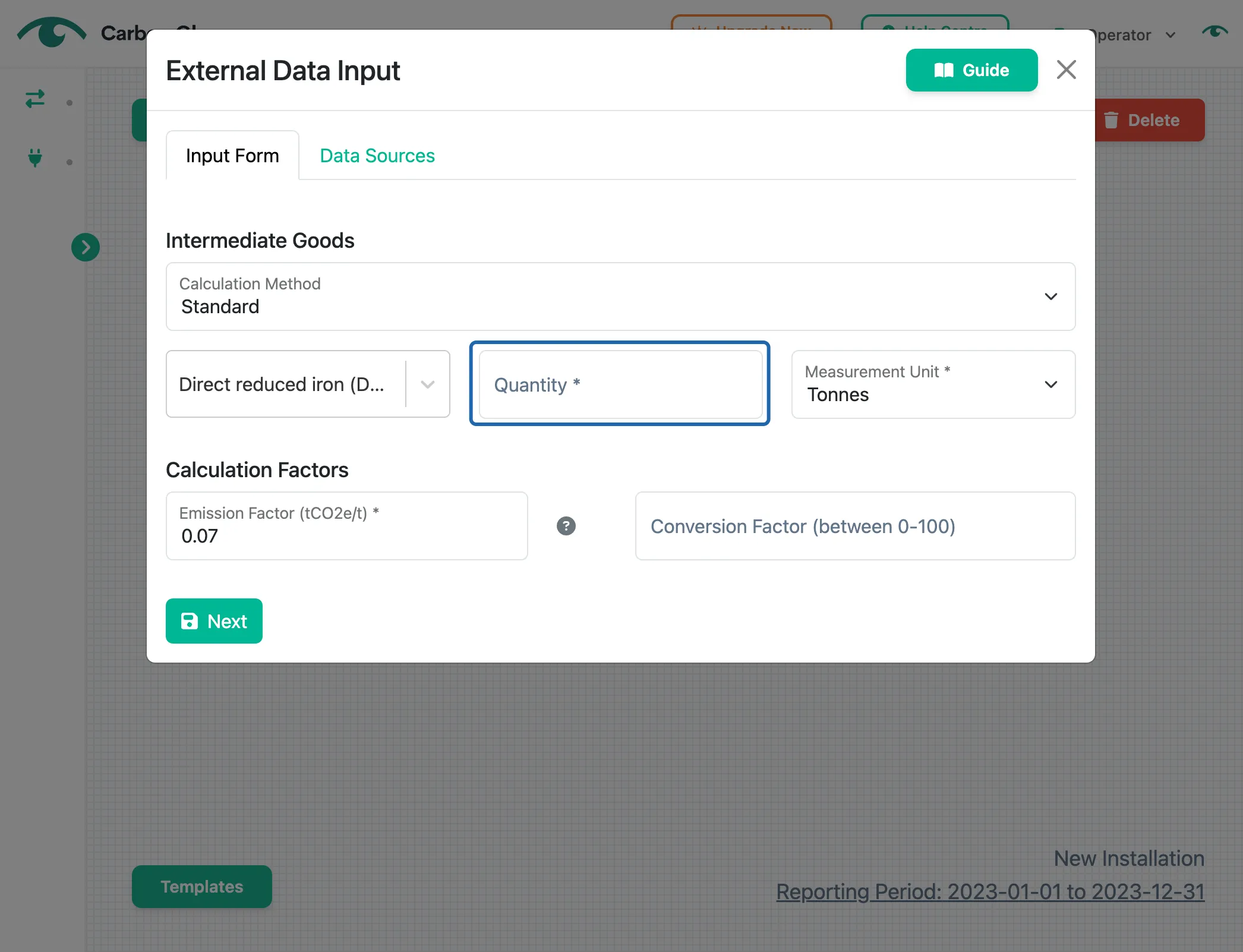Open the Reporting Period link
This screenshot has height=952, width=1243.
point(990,891)
